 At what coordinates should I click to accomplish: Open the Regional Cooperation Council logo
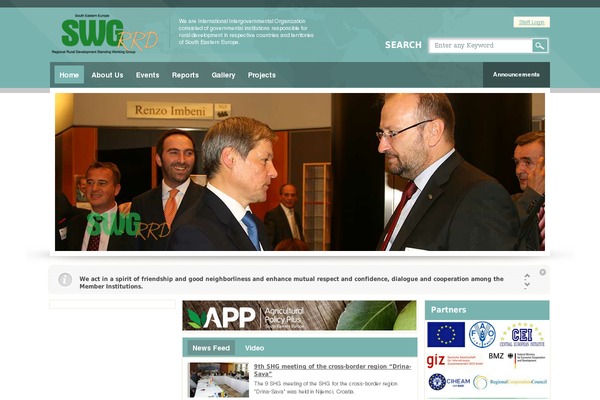click(x=510, y=382)
